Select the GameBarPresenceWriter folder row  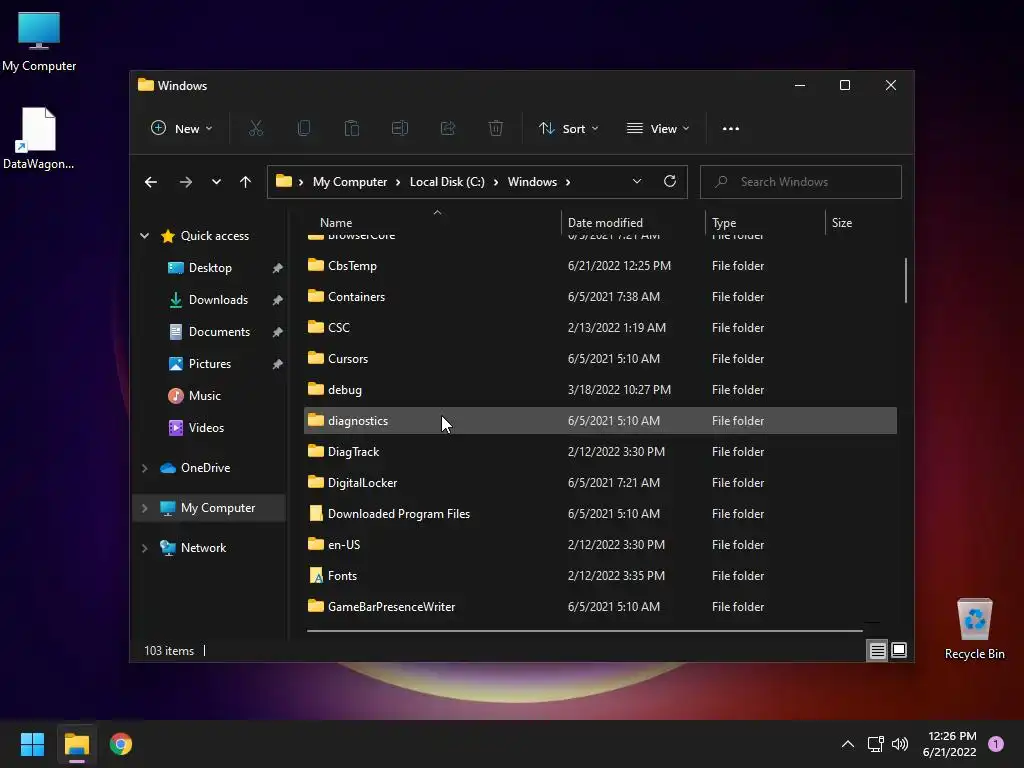(600, 607)
